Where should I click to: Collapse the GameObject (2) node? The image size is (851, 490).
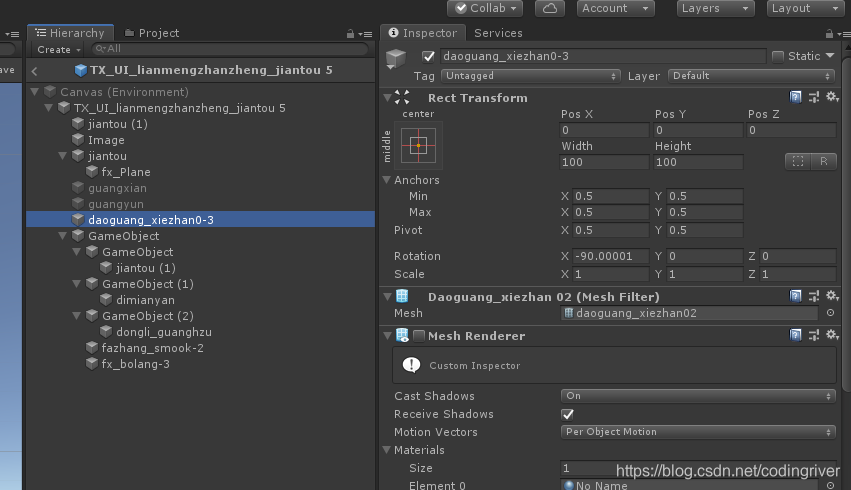(x=77, y=315)
